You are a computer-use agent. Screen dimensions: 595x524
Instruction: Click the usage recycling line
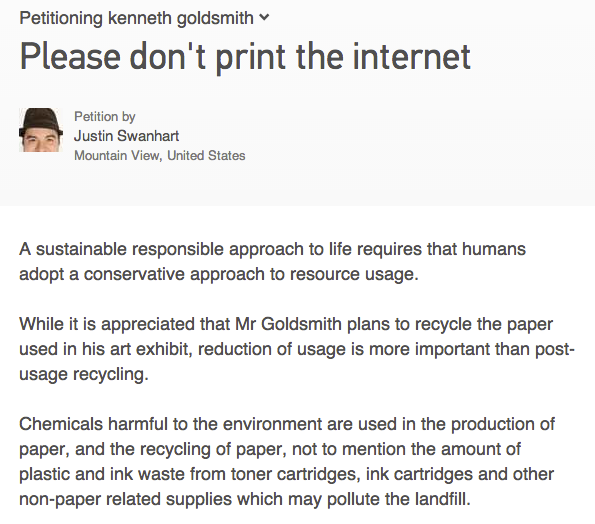pos(83,375)
